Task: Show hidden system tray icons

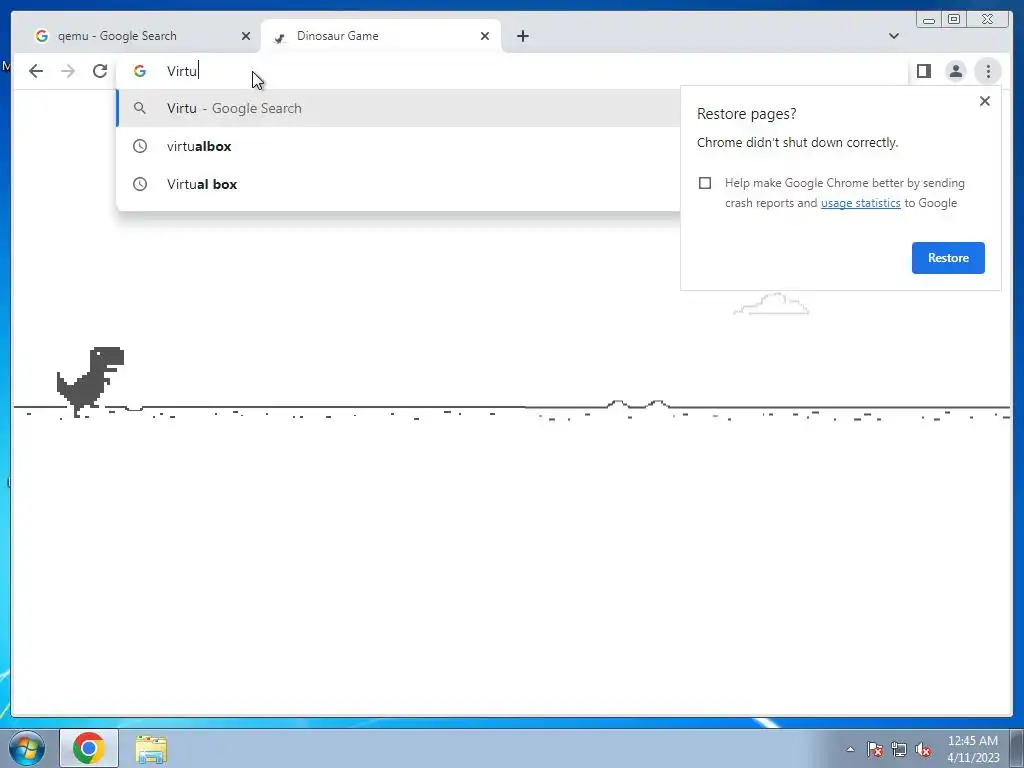Action: tap(850, 749)
